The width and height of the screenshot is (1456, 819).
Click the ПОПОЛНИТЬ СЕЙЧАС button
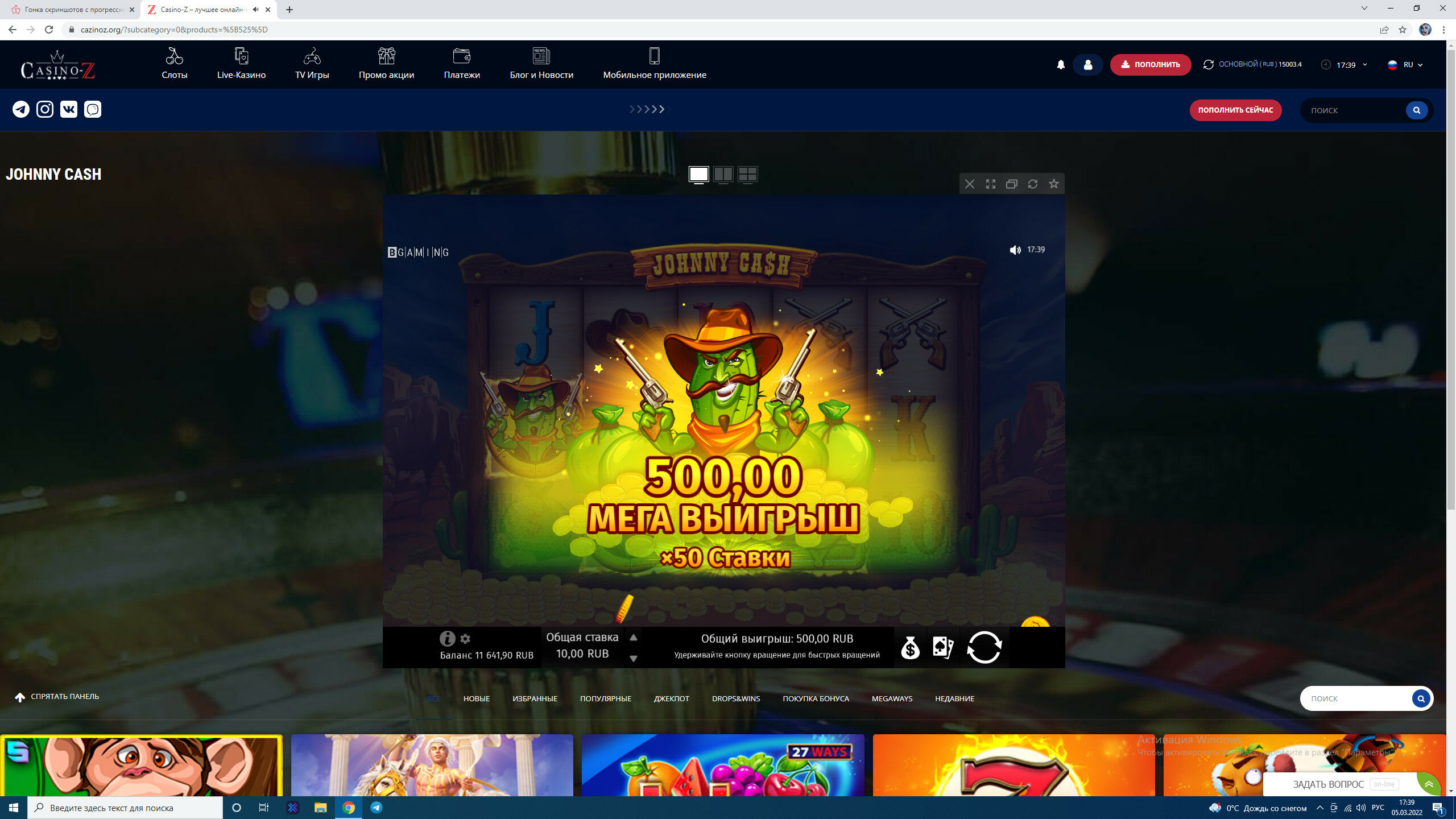1235,110
